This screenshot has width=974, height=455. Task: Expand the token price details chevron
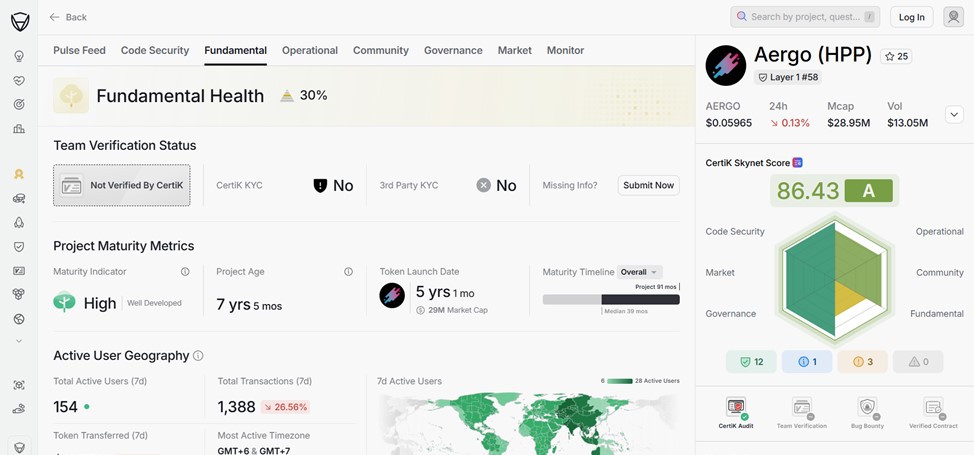(952, 115)
